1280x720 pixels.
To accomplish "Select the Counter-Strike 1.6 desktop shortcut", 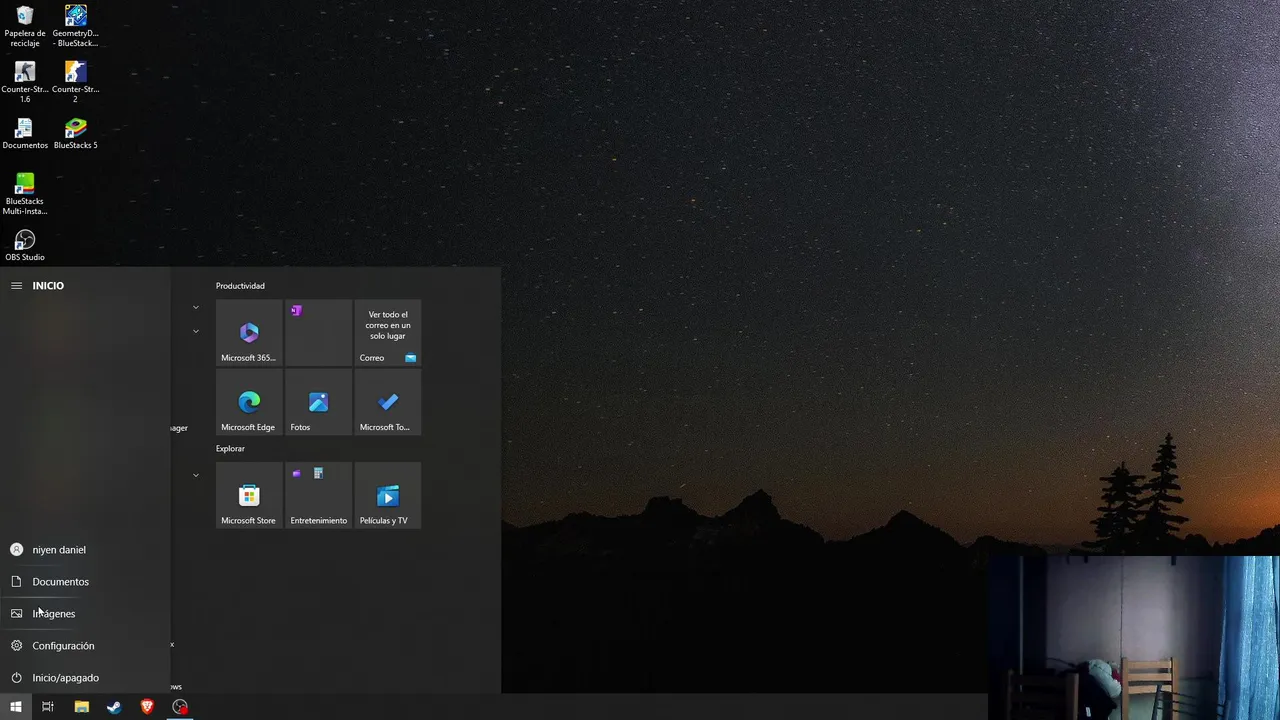I will point(25,82).
